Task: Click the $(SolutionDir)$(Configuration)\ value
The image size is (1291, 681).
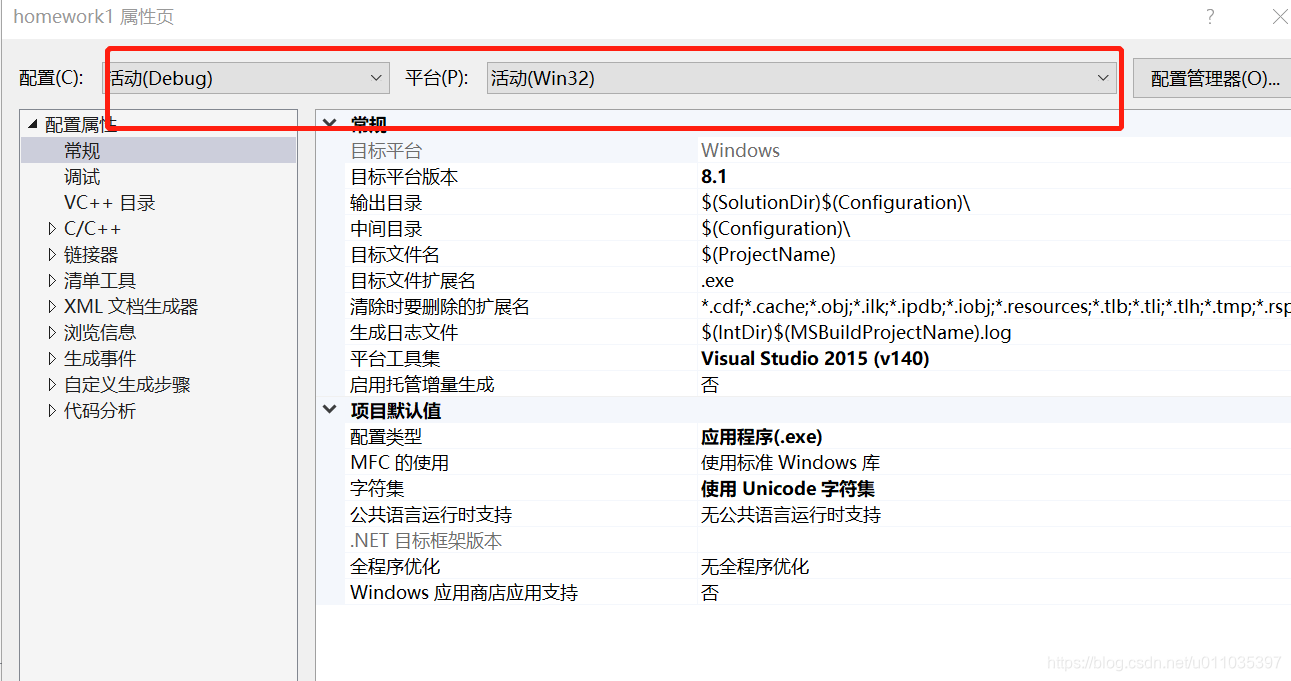Action: 836,203
